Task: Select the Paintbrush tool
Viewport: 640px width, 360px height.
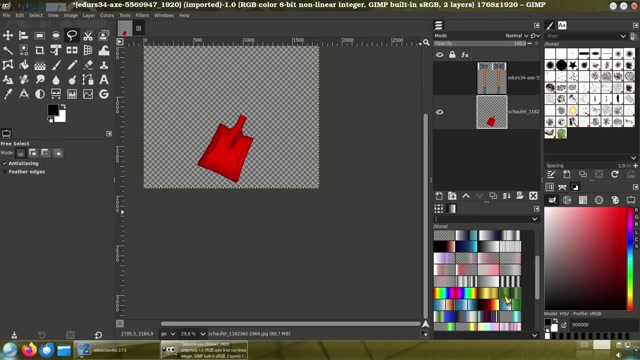Action: point(56,65)
